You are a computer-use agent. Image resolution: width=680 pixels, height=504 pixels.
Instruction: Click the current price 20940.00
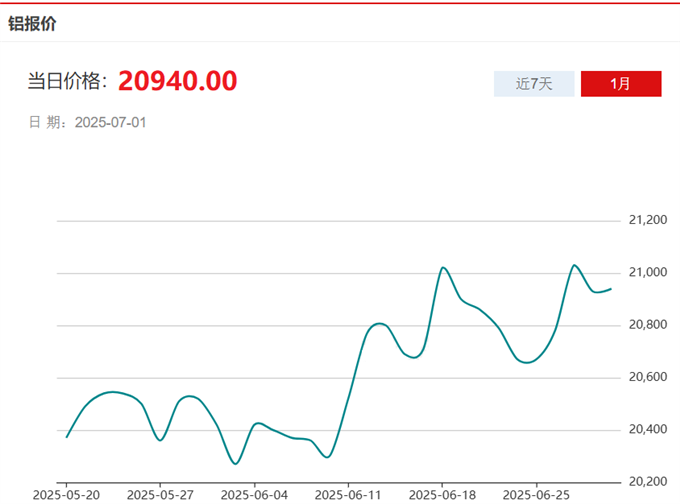[178, 82]
